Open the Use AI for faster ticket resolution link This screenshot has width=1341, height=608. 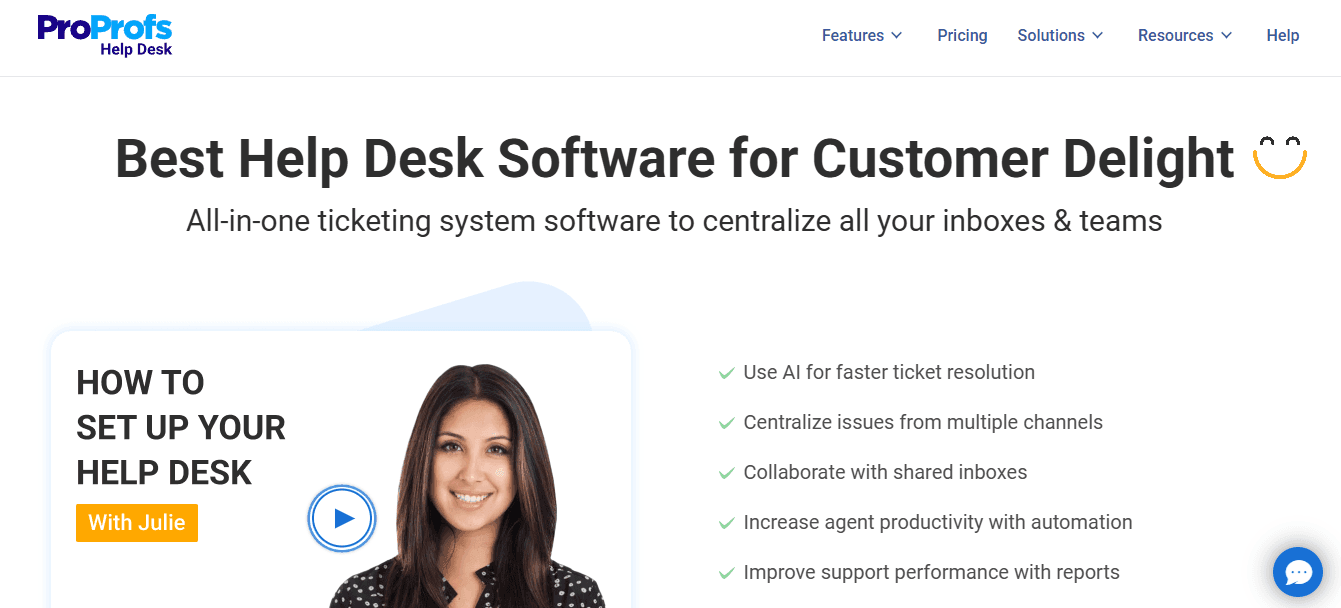tap(888, 372)
